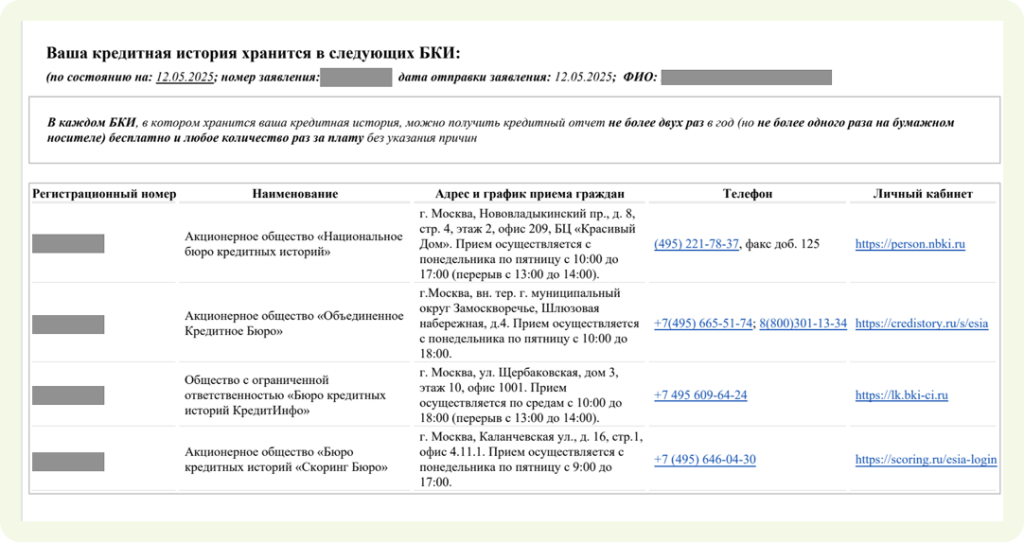The image size is (1024, 543).
Task: Click phone number 8(800)301-13-34
Action: (x=803, y=323)
